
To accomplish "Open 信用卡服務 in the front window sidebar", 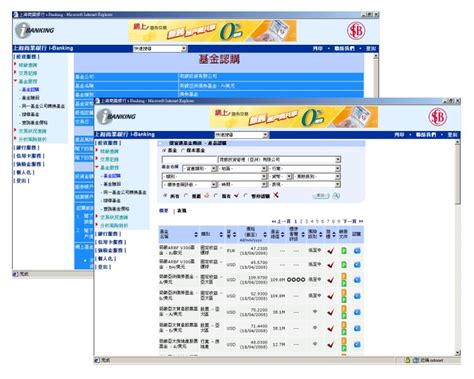I will click(x=111, y=242).
